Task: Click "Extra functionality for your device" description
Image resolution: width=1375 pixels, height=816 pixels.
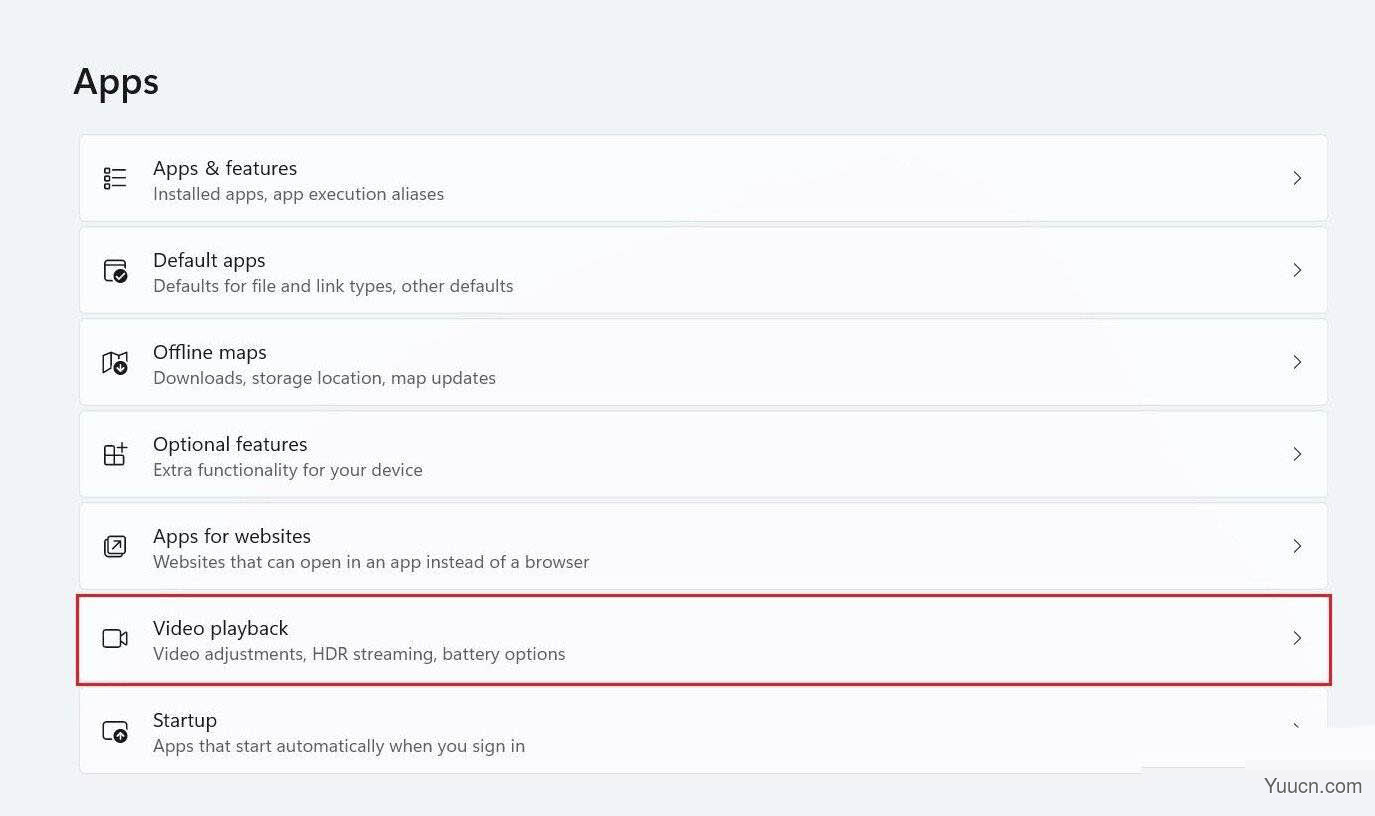Action: 288,470
